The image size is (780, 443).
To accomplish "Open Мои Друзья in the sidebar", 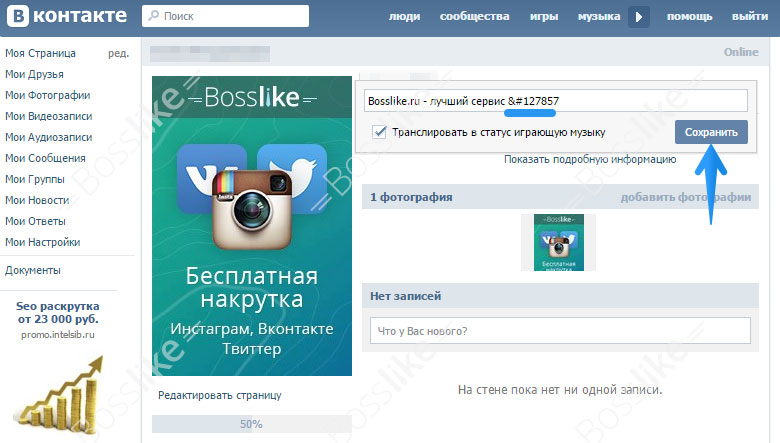I will pos(34,74).
